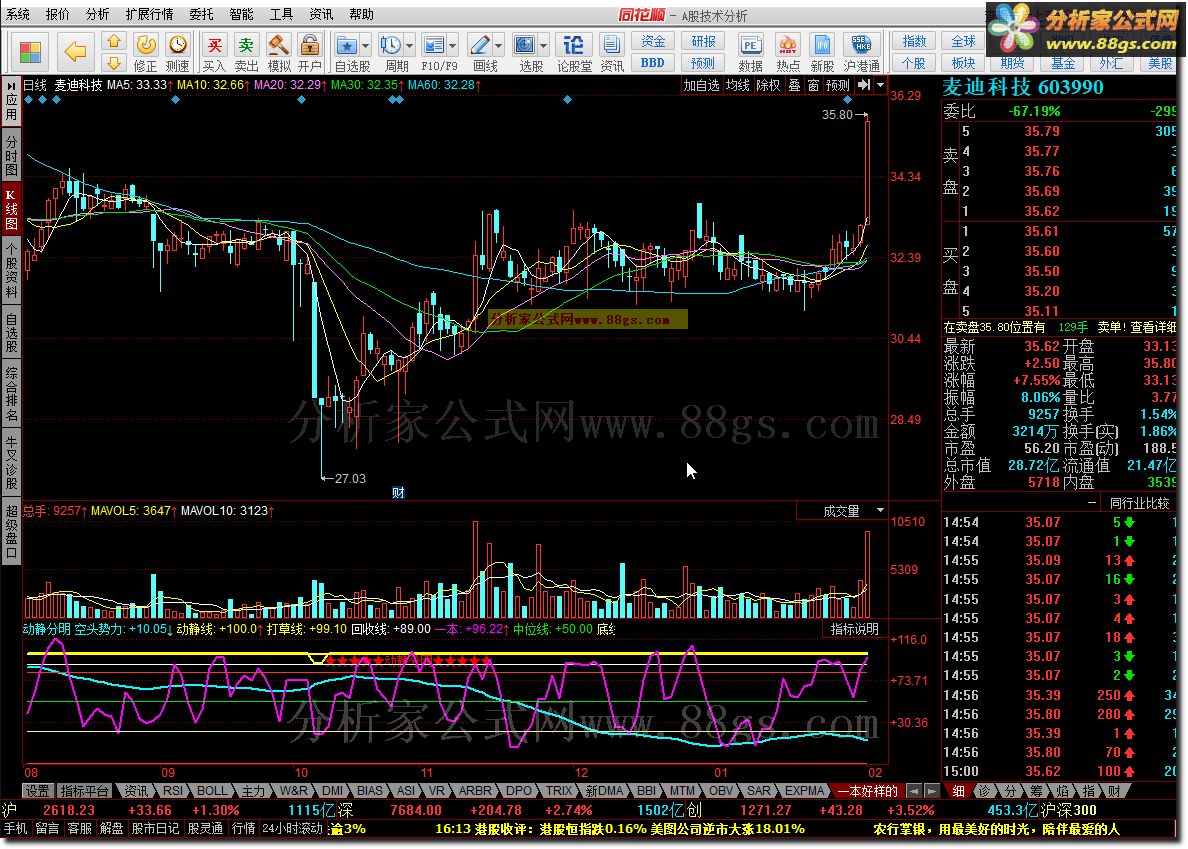Toggle 均线 moving averages display
Viewport: 1188px width, 849px height.
coord(737,86)
